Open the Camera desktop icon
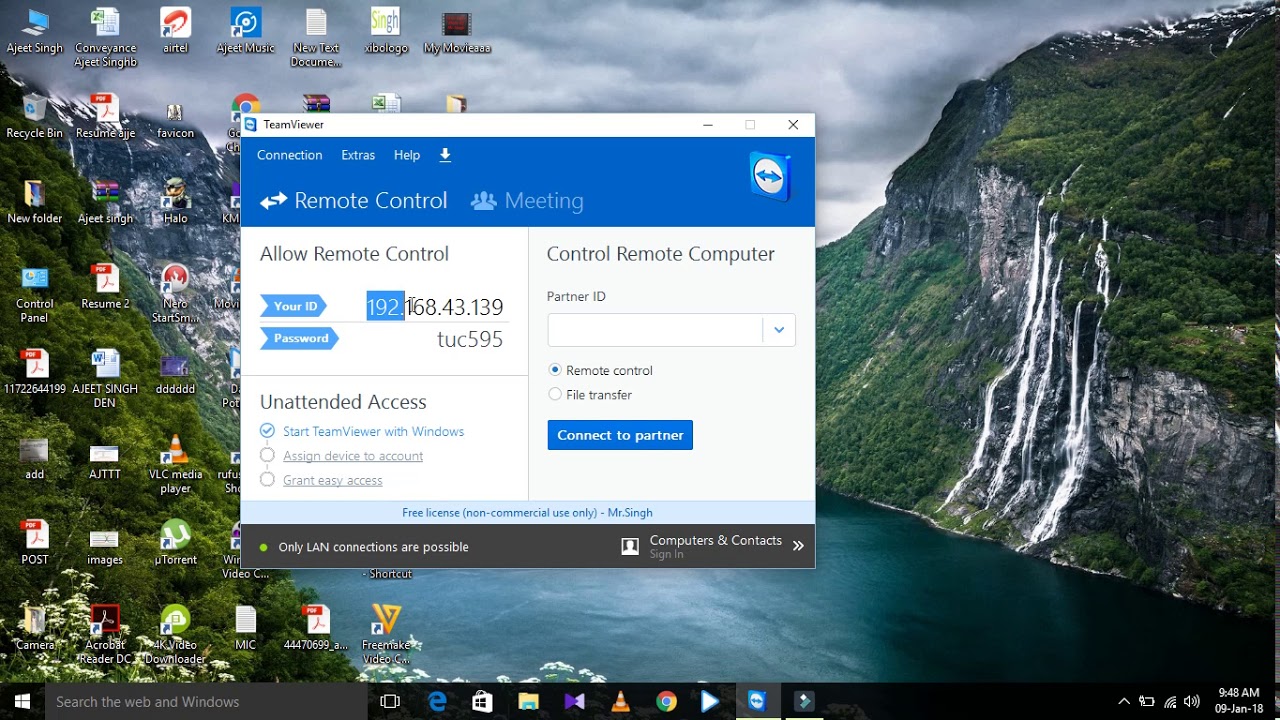The height and width of the screenshot is (720, 1280). 35,628
